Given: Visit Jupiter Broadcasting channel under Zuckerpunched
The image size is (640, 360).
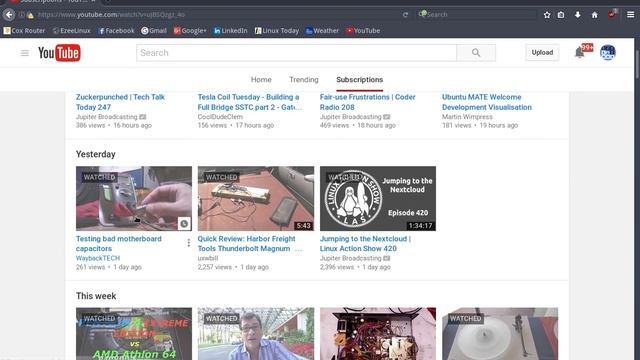Looking at the screenshot, I should 107,117.
